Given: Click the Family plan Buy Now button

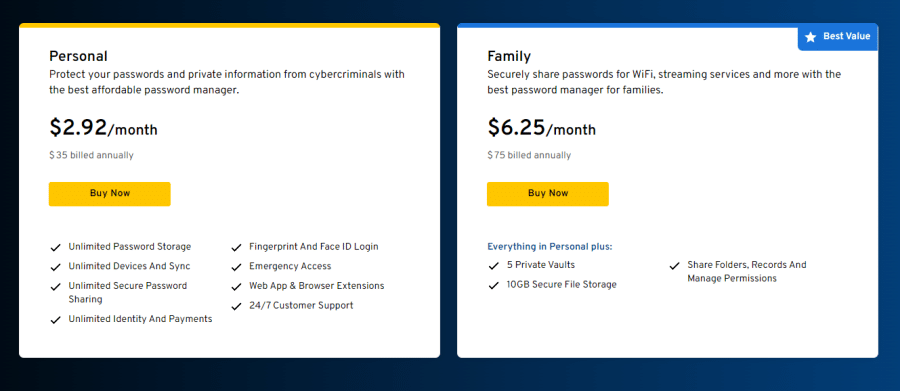Looking at the screenshot, I should (548, 194).
